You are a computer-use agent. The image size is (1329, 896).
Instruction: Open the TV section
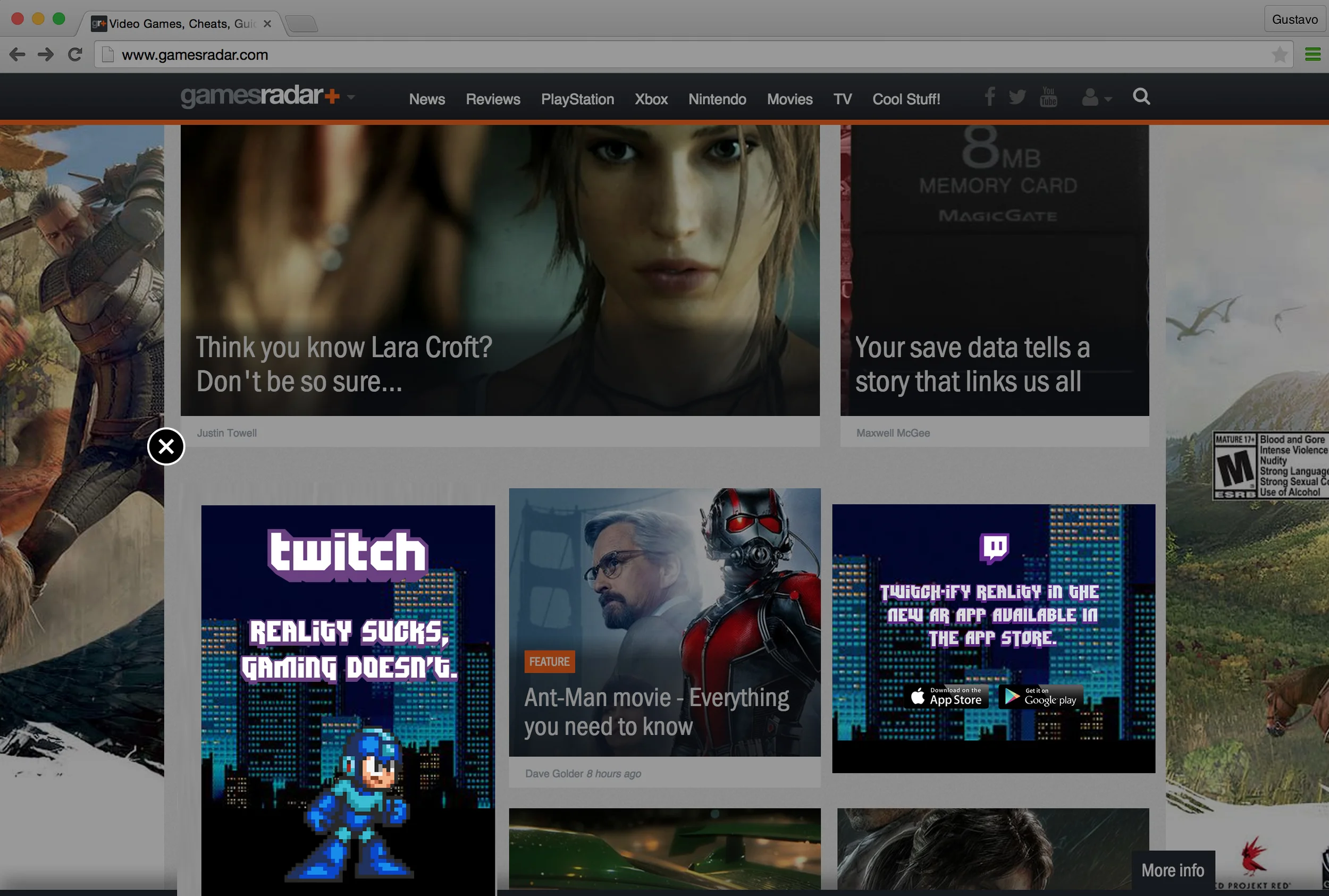point(842,99)
